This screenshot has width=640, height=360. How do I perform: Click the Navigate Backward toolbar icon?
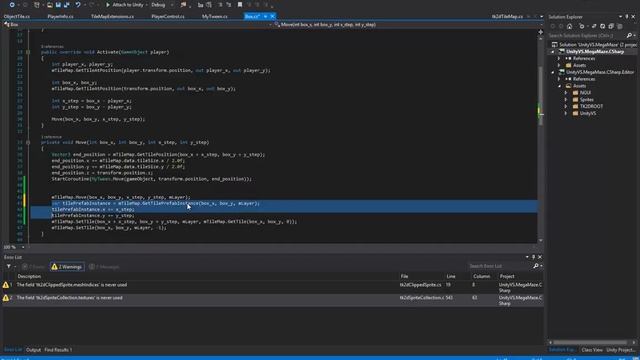coord(12,5)
